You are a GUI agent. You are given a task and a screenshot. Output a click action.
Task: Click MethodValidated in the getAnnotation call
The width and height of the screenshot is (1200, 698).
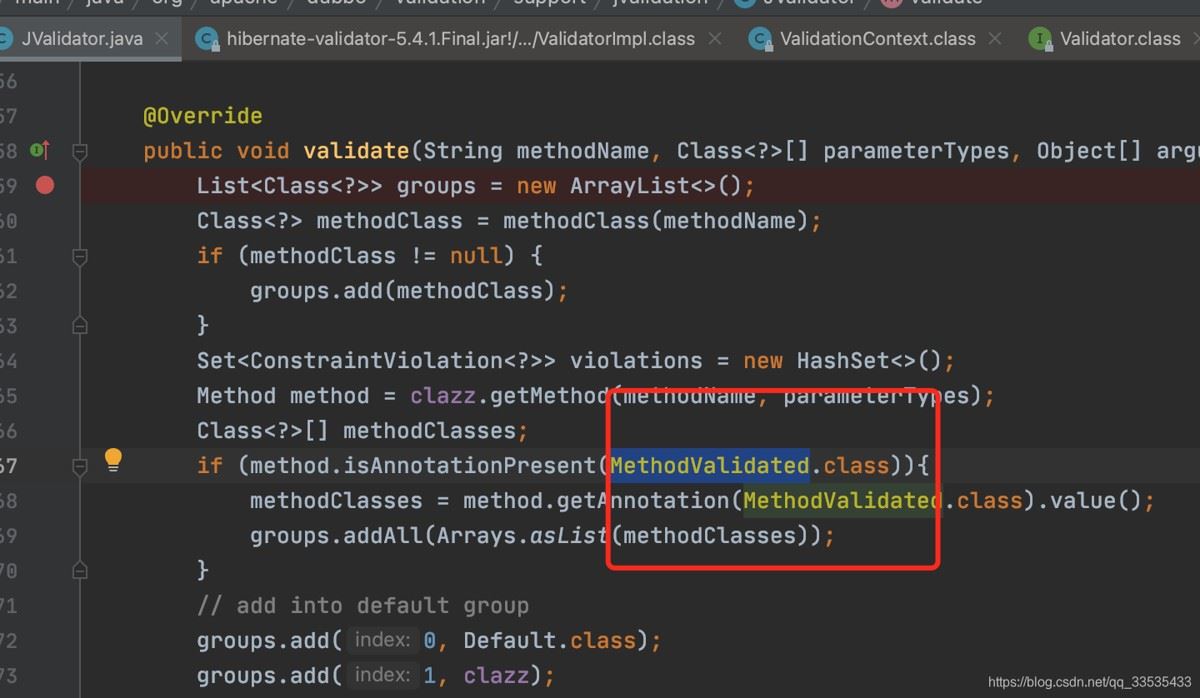tap(843, 500)
